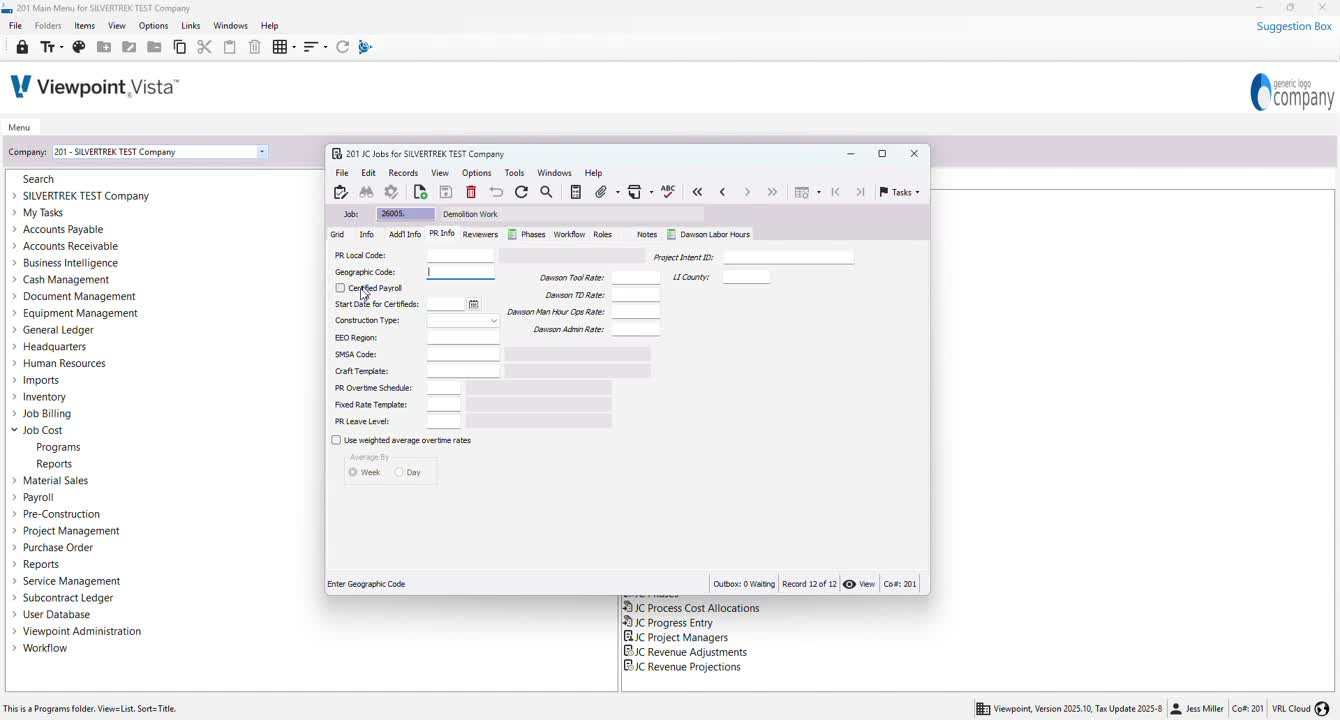Click the Menu tab in main window

[x=19, y=127]
